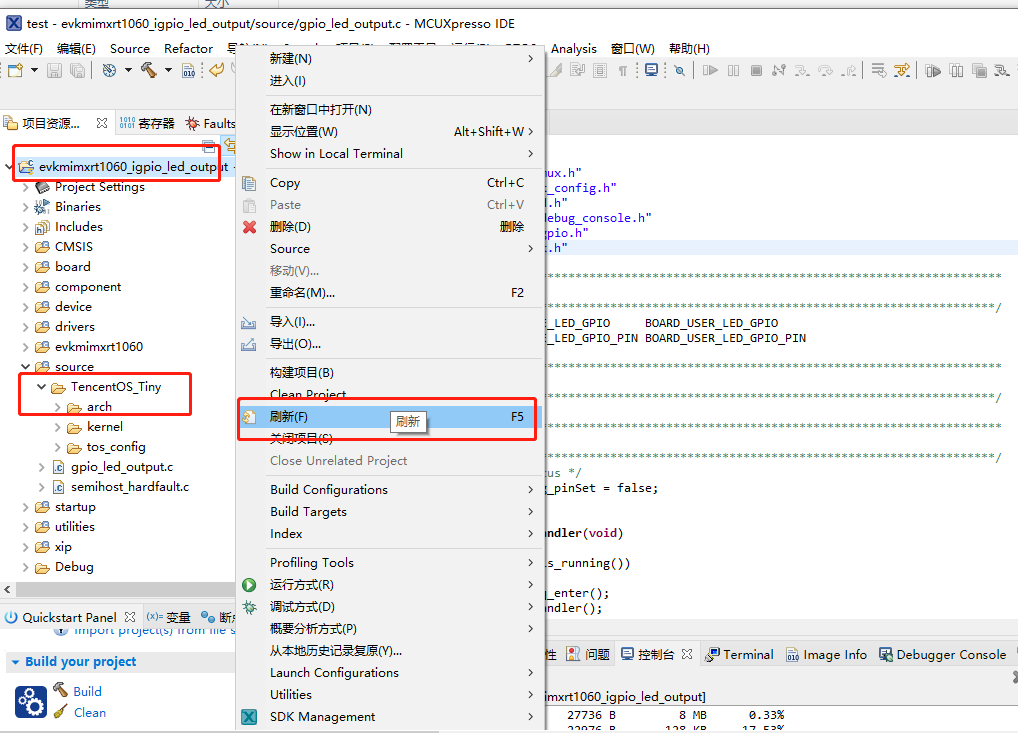Click the skip all breakpoints icon
1018x733 pixels.
pos(679,70)
